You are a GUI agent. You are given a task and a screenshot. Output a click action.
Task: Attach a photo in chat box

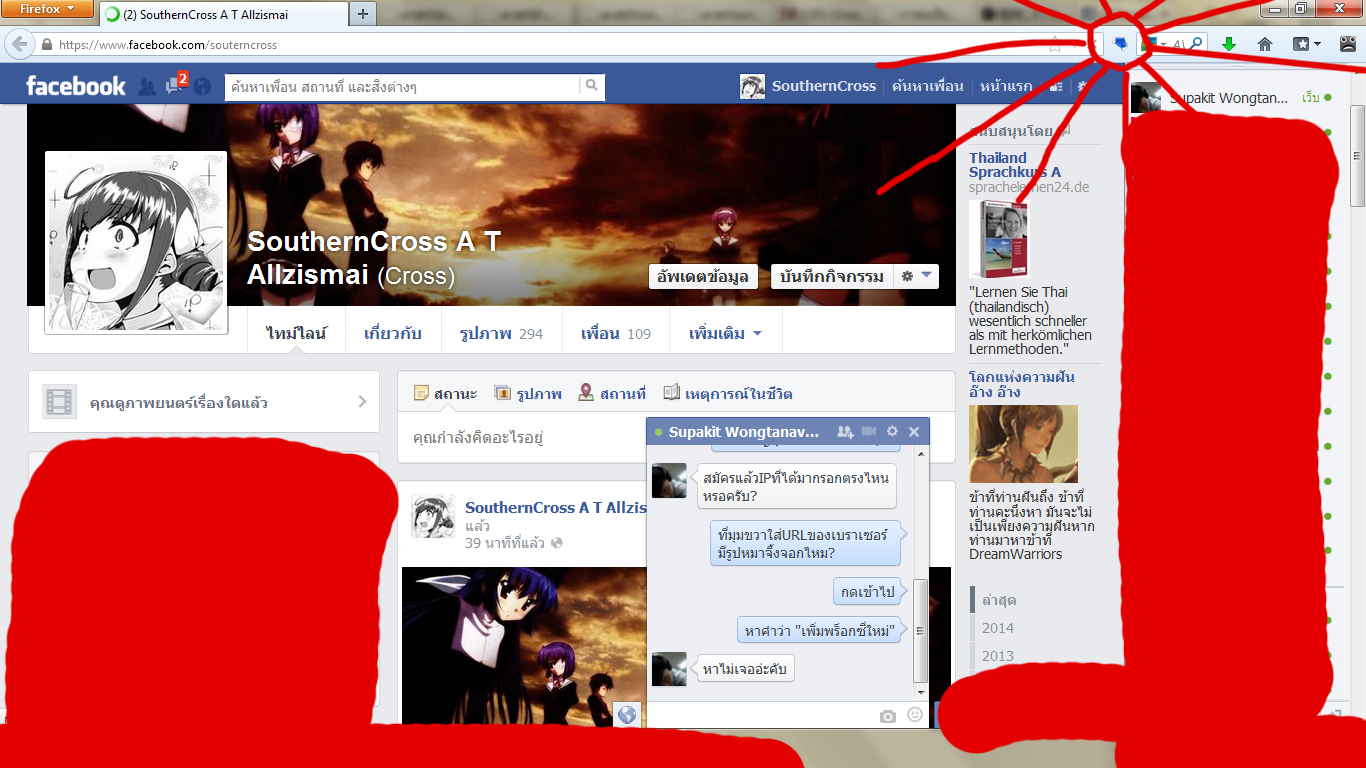[888, 716]
